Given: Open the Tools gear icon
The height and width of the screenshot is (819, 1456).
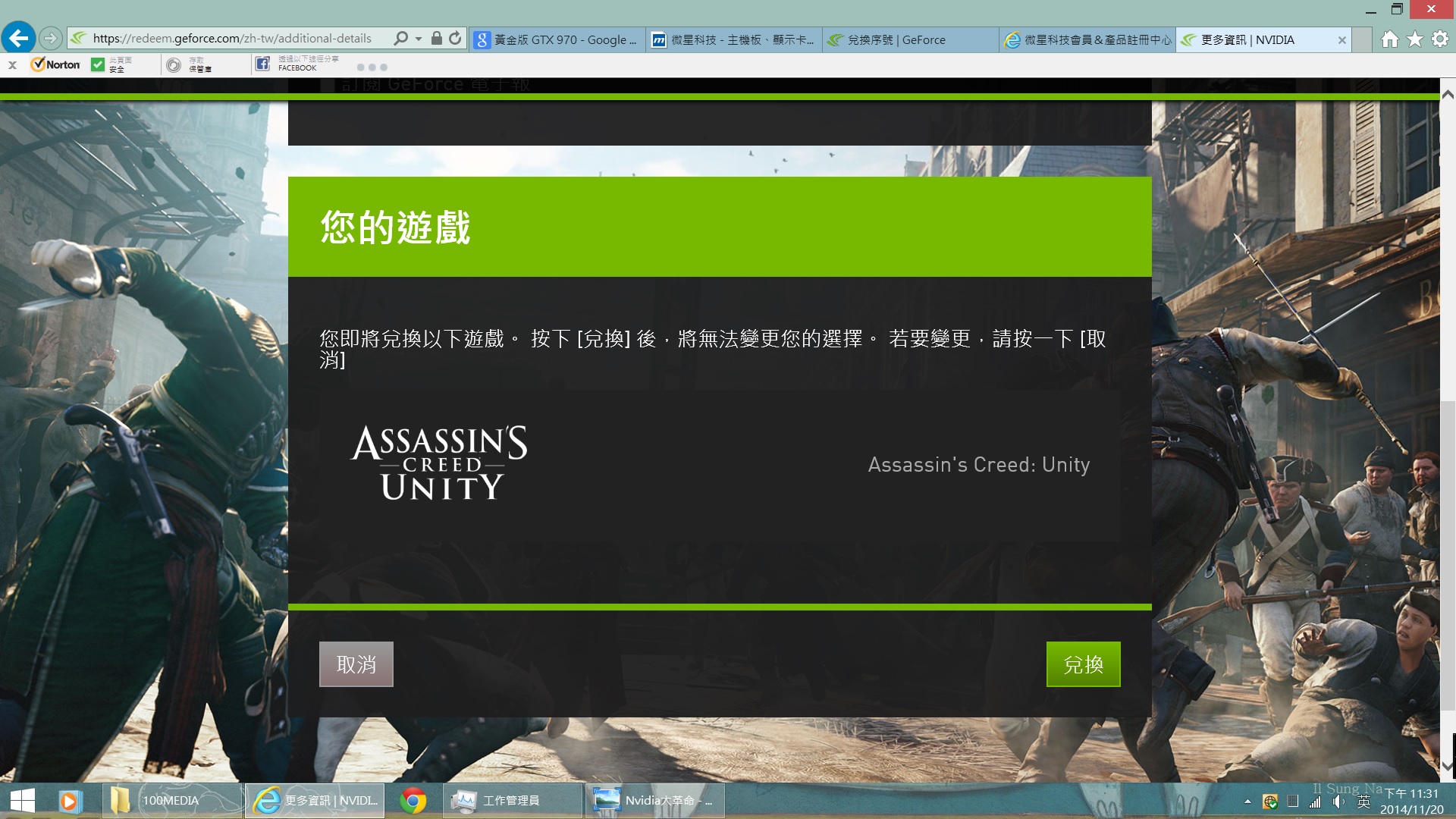Looking at the screenshot, I should 1440,39.
